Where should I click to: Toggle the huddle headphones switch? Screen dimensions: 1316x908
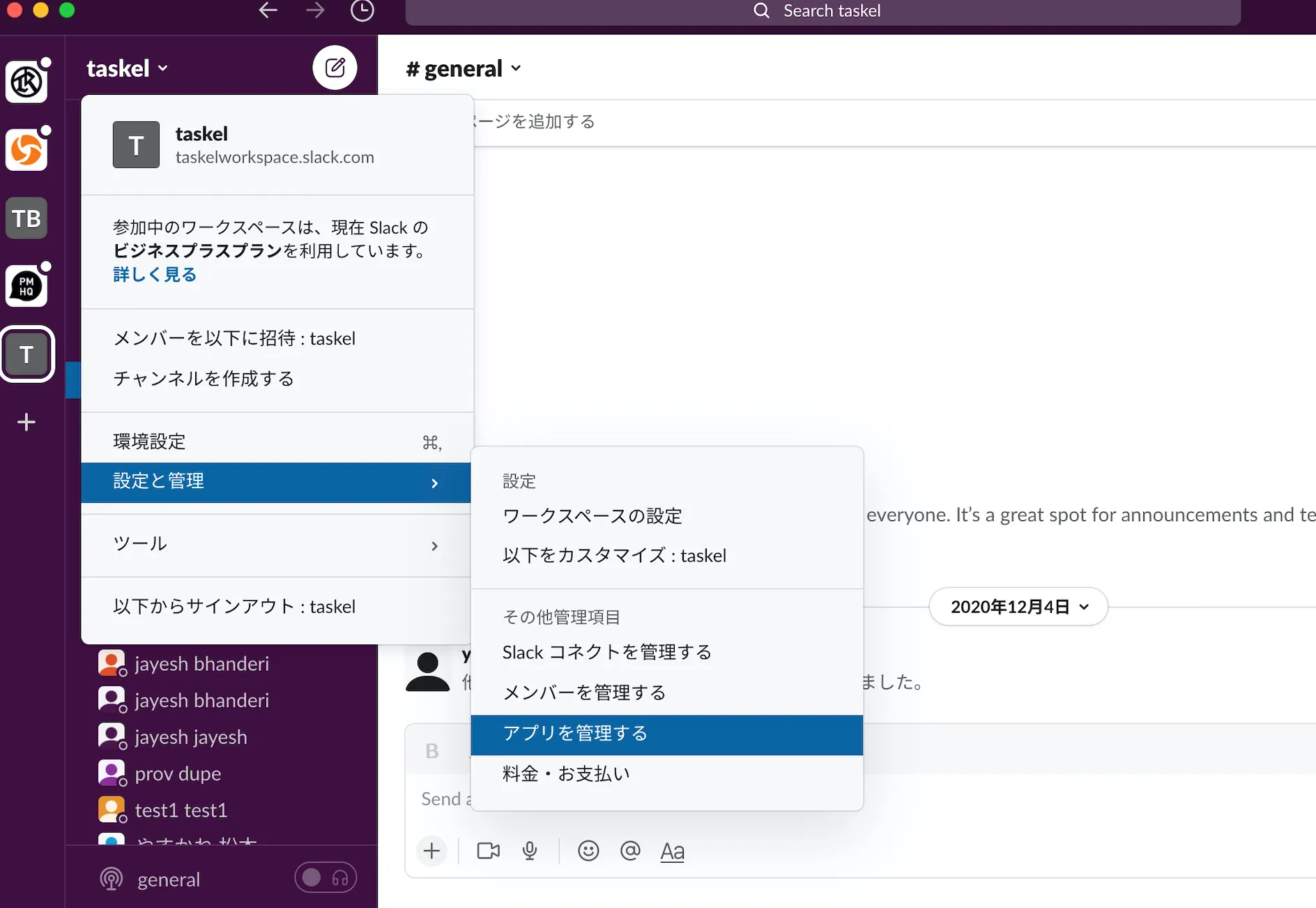[x=326, y=878]
